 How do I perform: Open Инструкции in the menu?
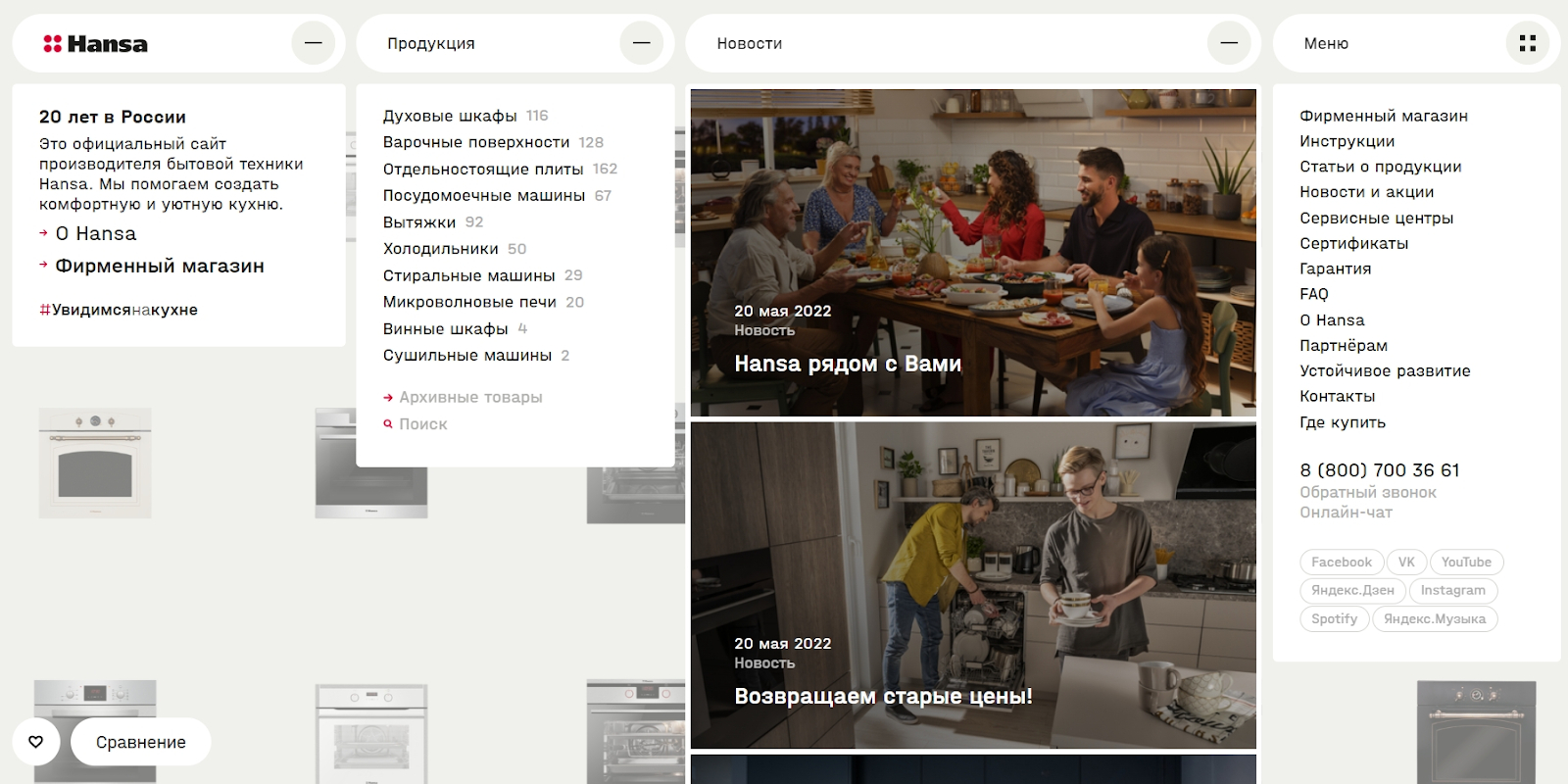pyautogui.click(x=1347, y=141)
